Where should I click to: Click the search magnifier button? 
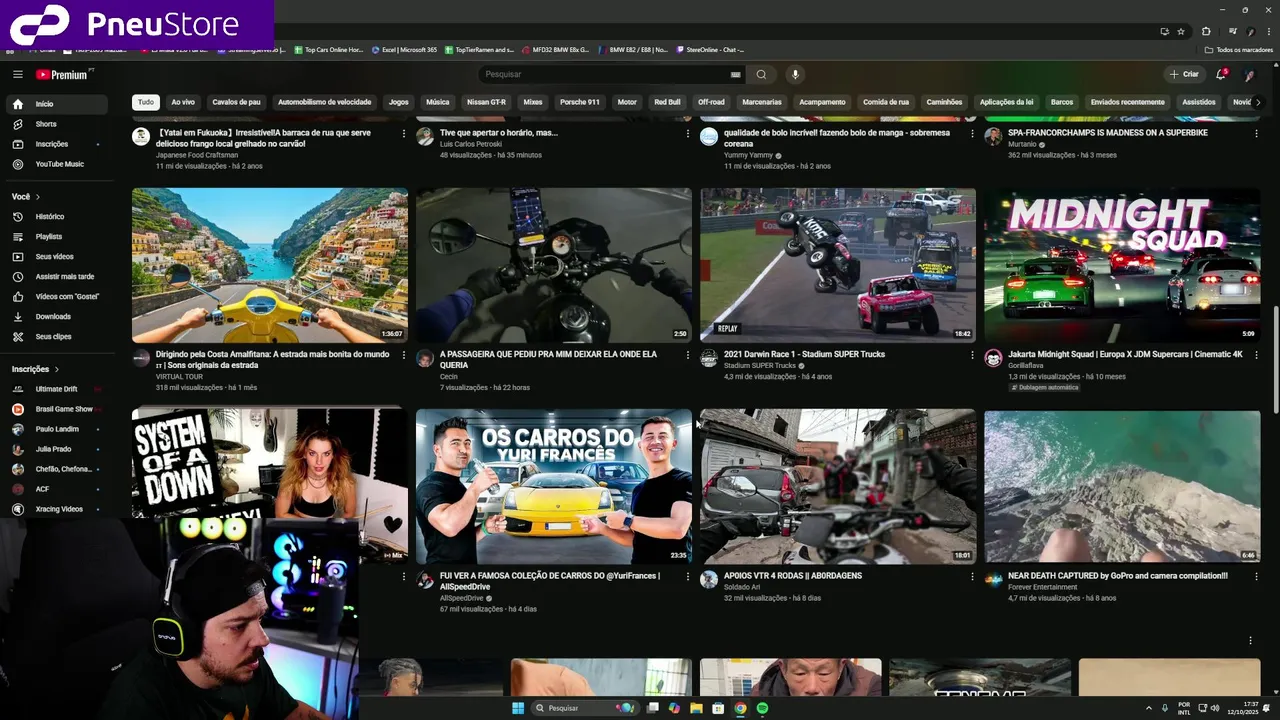tap(761, 74)
